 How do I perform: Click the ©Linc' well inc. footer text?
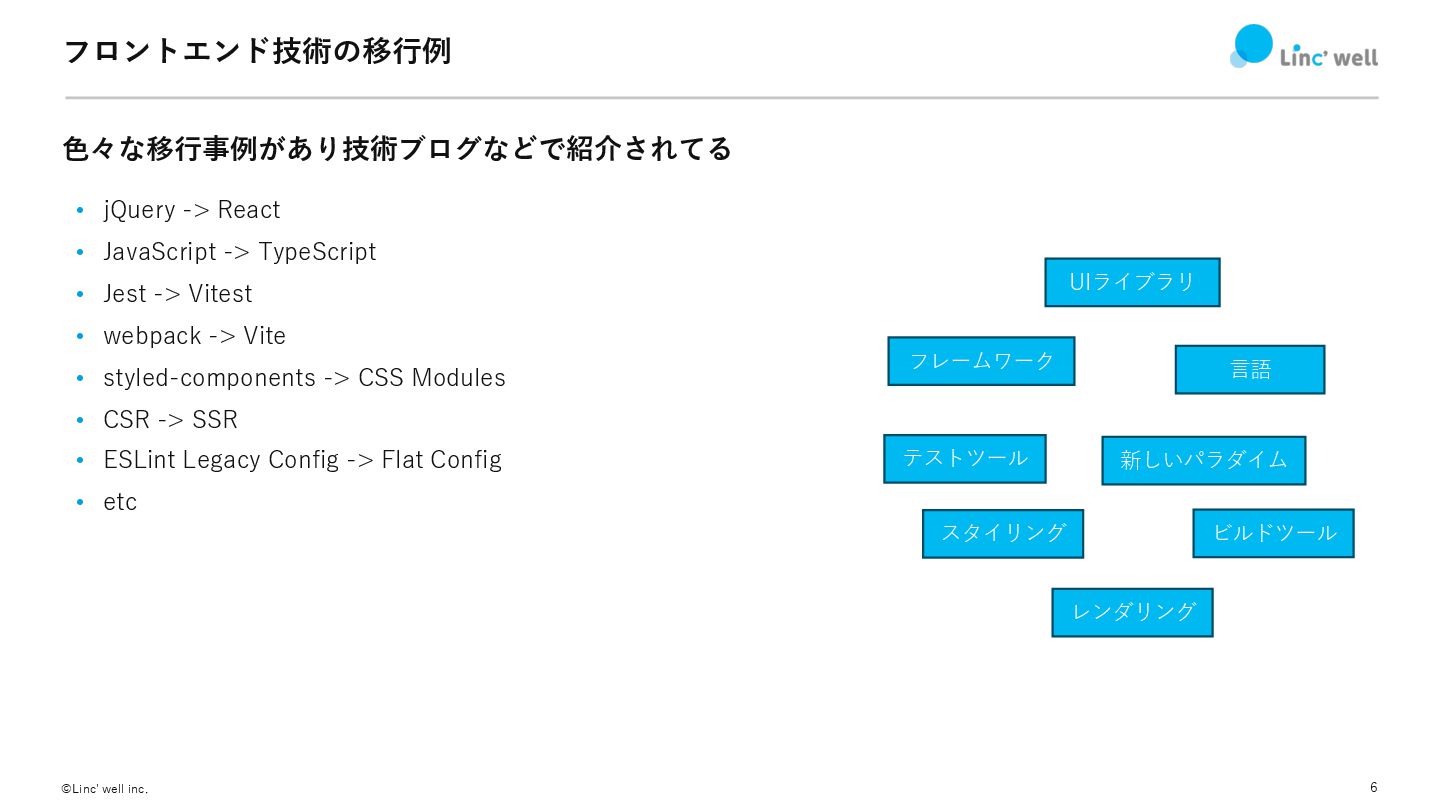coord(105,789)
